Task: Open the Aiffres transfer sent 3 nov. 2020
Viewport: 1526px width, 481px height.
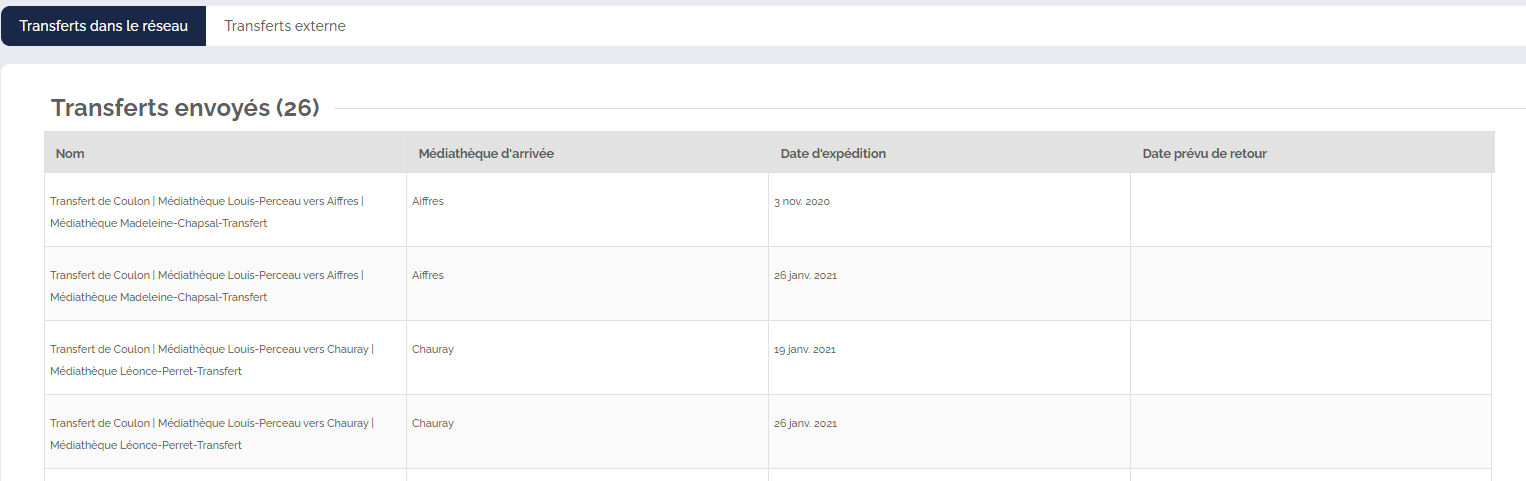Action: [x=207, y=212]
